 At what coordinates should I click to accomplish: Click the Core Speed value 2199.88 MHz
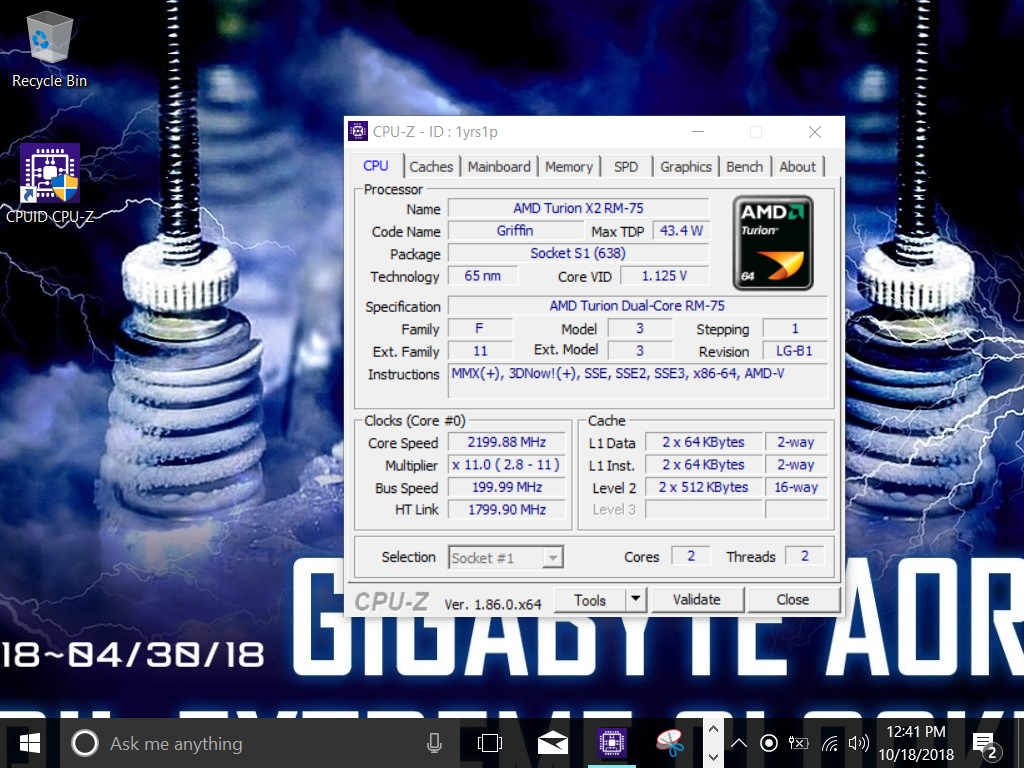[506, 442]
